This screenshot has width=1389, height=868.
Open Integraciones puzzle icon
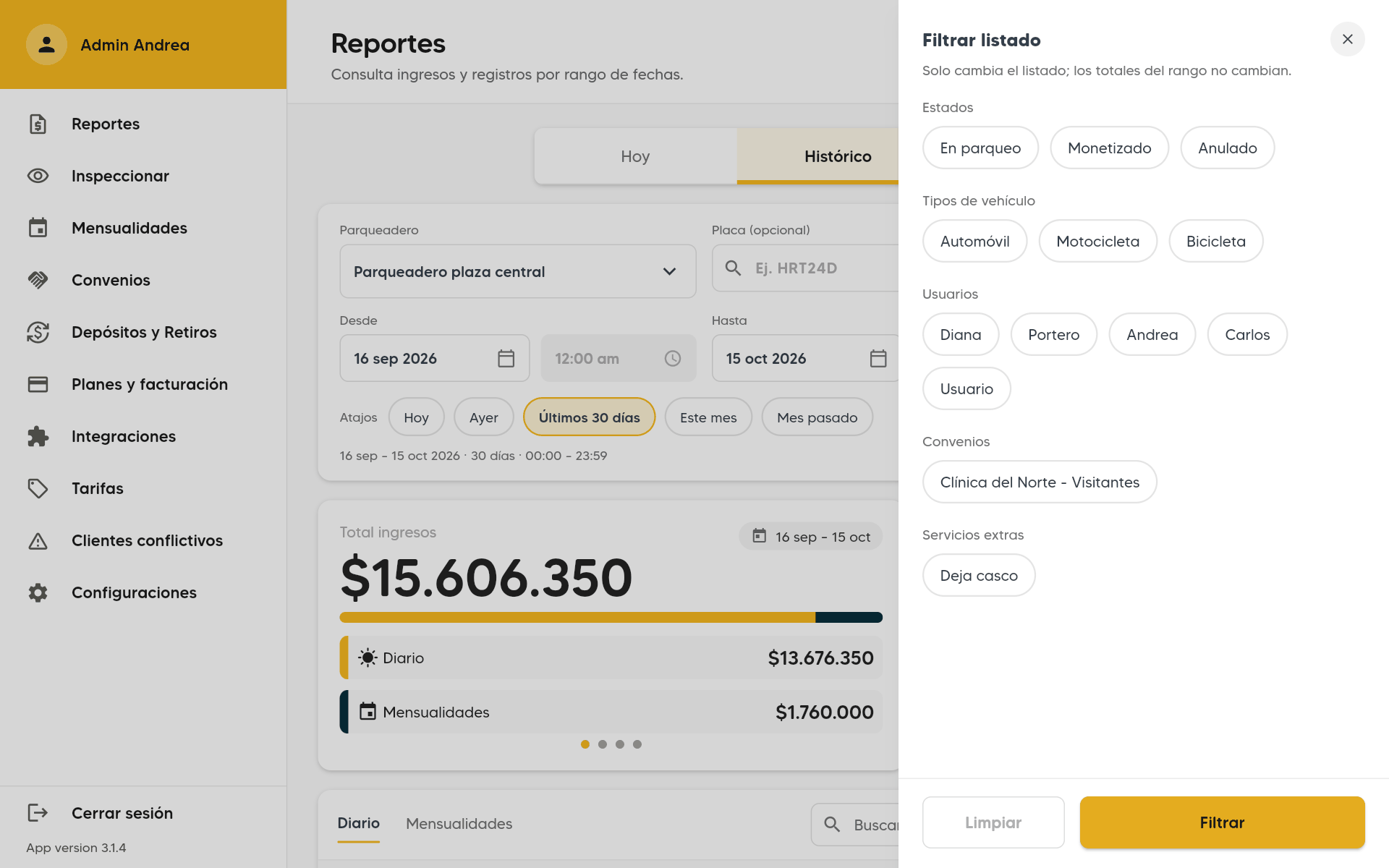(38, 436)
